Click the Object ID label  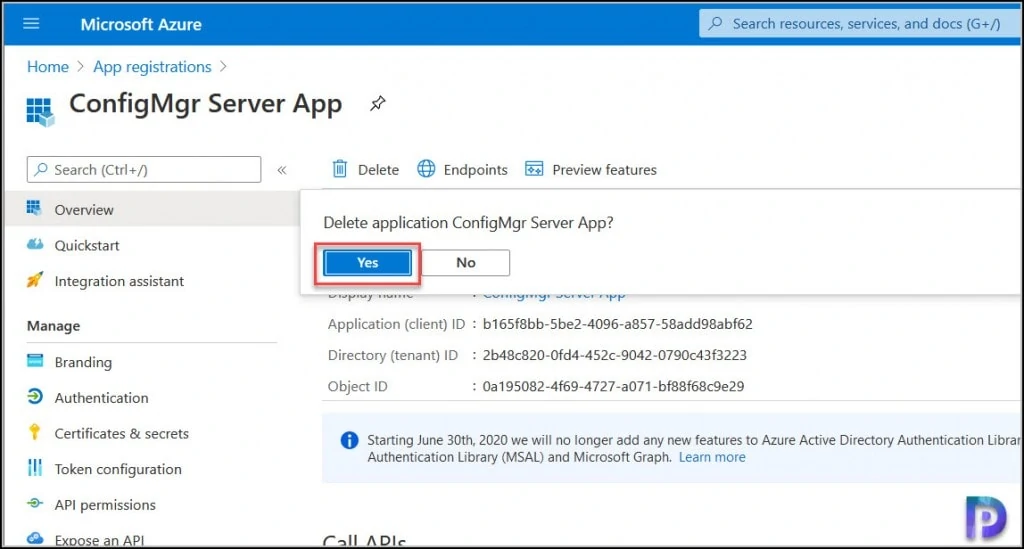357,386
